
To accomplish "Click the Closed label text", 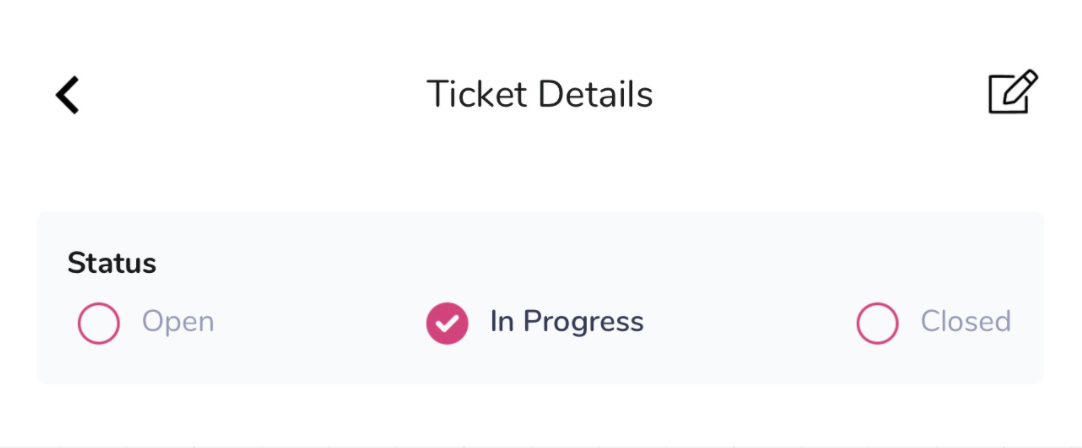I will pos(966,322).
